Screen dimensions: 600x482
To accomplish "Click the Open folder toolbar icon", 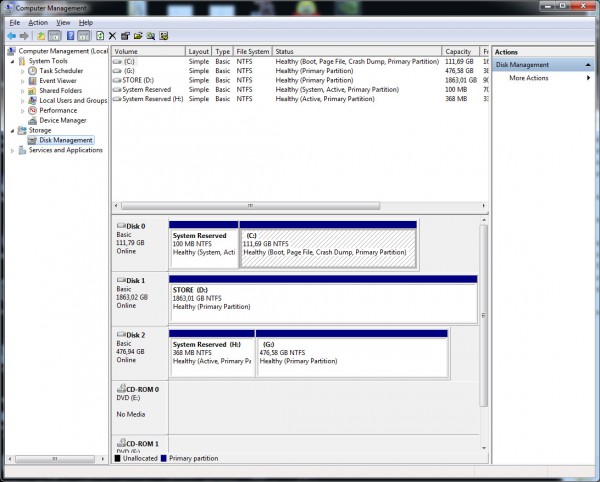I will (138, 36).
